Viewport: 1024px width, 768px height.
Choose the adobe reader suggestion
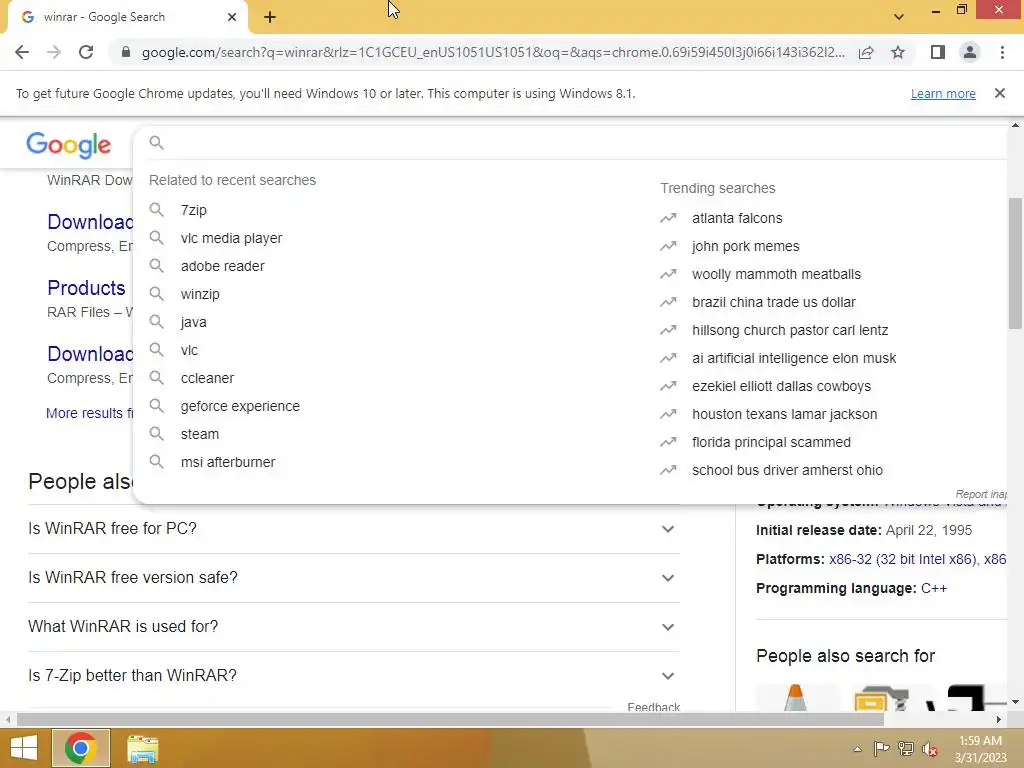click(x=223, y=266)
